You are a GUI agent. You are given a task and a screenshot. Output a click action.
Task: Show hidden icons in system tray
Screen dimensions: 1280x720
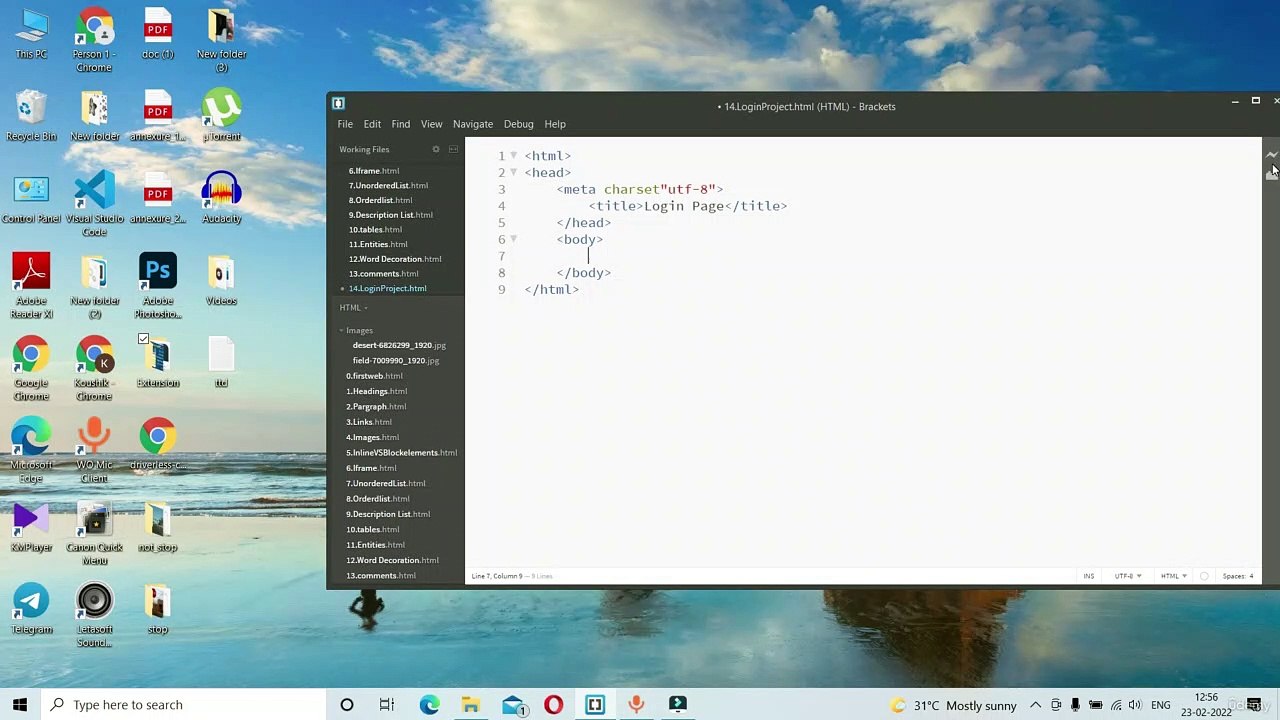pos(1036,705)
